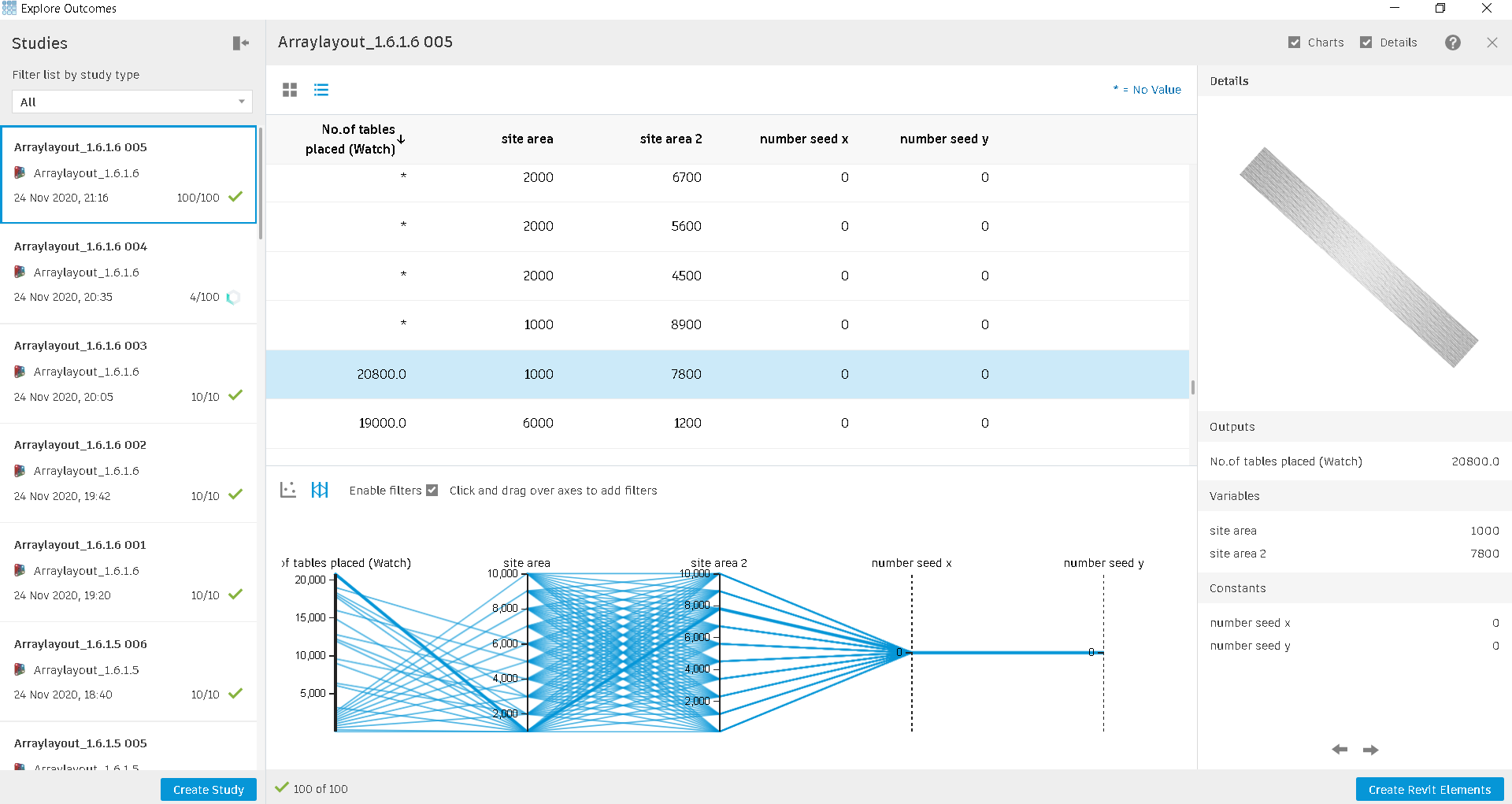Click the progress spinner for Arraylayout_1.6.1.6 004
1512x804 pixels.
[x=234, y=297]
